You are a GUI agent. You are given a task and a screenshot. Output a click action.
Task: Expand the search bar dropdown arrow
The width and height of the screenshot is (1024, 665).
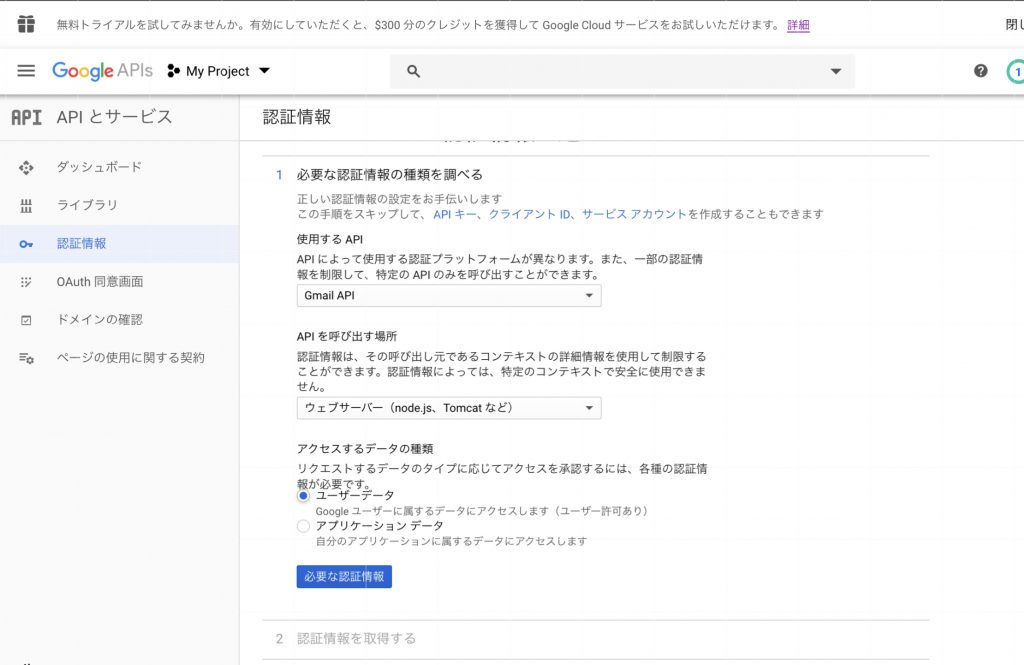point(835,71)
